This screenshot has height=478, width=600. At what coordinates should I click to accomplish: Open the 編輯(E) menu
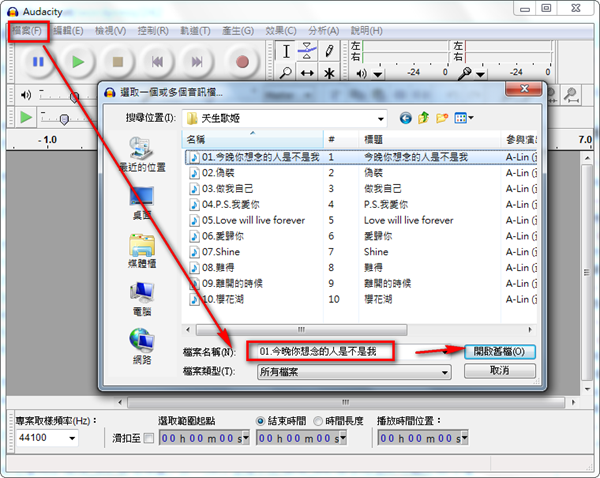(68, 31)
